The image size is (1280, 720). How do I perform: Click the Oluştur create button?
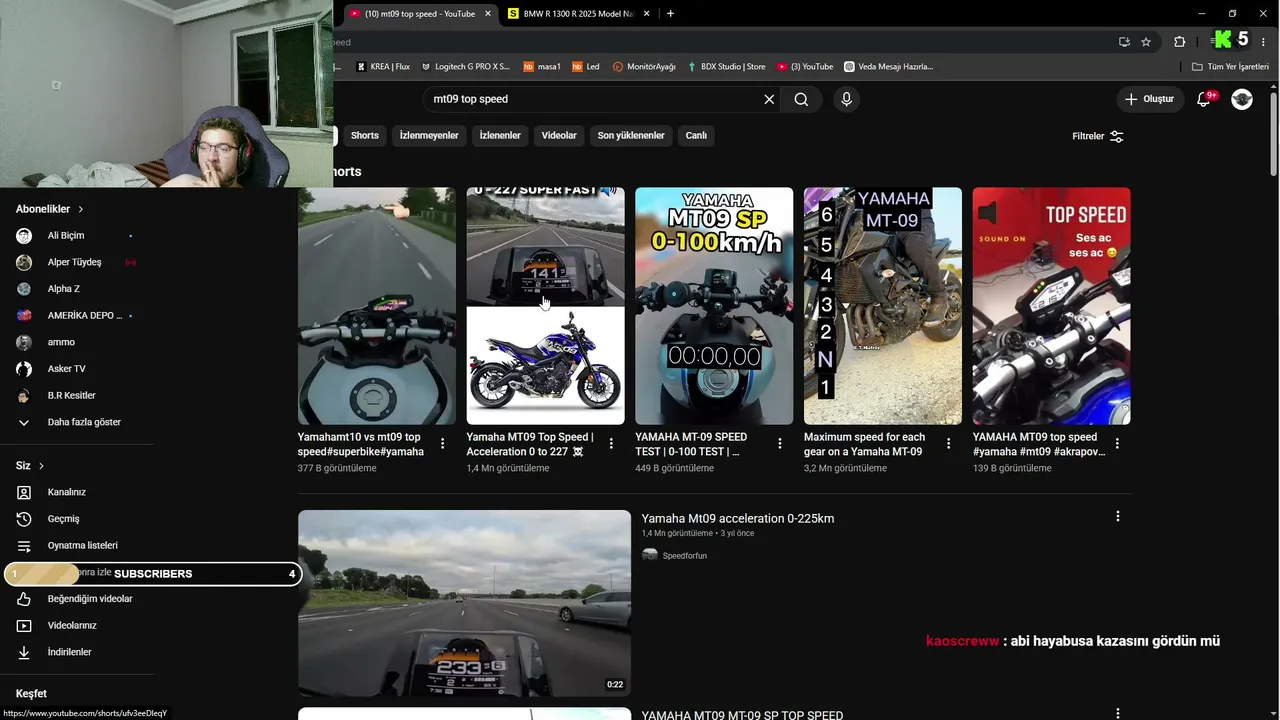(x=1149, y=99)
